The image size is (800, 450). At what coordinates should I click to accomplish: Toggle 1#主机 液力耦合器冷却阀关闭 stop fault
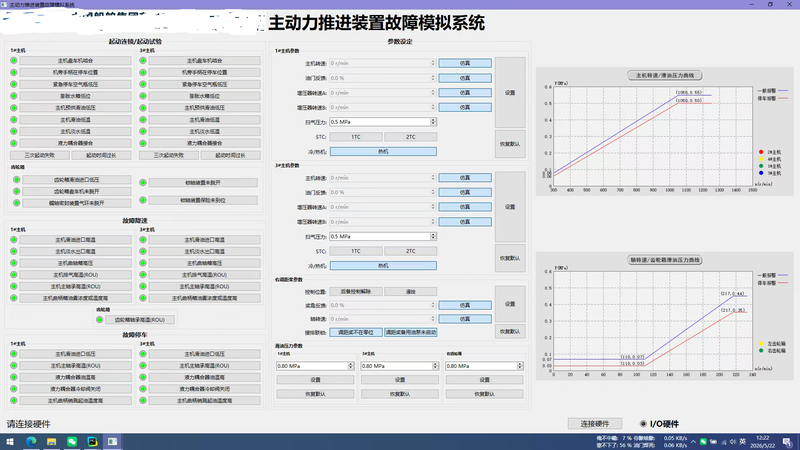tap(76, 389)
